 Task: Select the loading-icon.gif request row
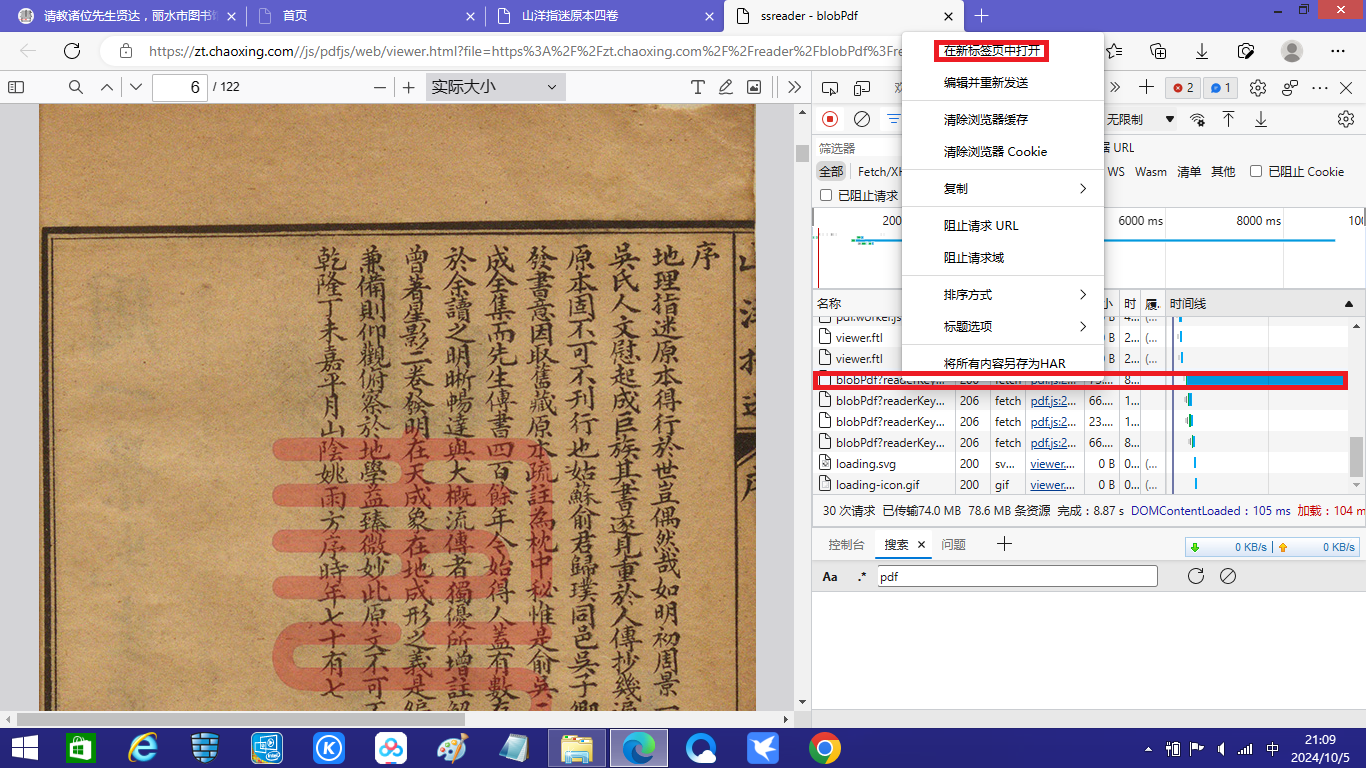tap(1080, 484)
